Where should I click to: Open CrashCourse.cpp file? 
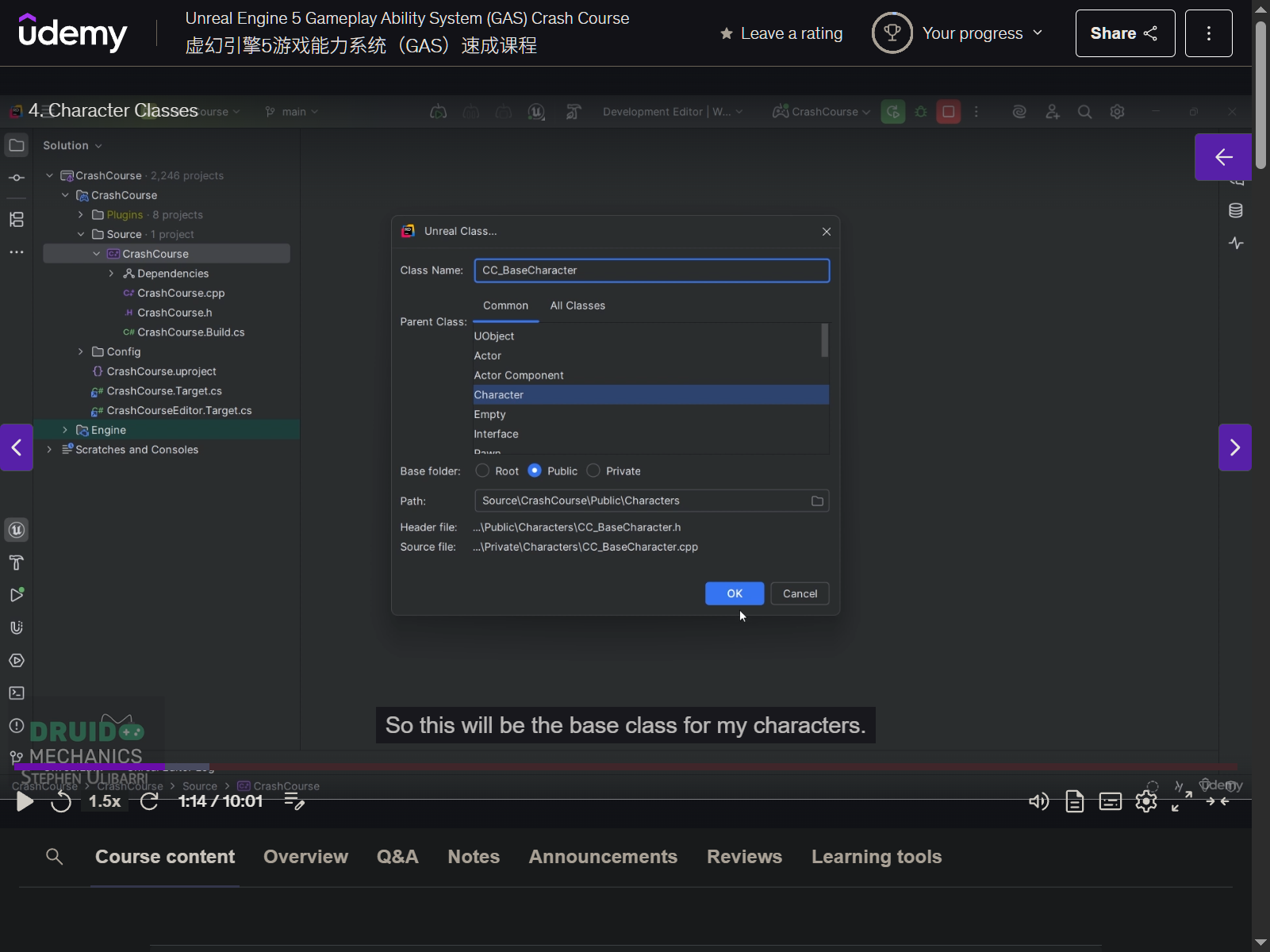click(181, 294)
